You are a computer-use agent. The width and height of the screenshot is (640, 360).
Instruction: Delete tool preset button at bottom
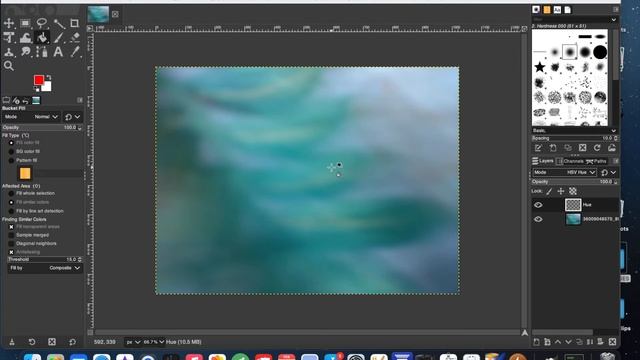[x=52, y=342]
